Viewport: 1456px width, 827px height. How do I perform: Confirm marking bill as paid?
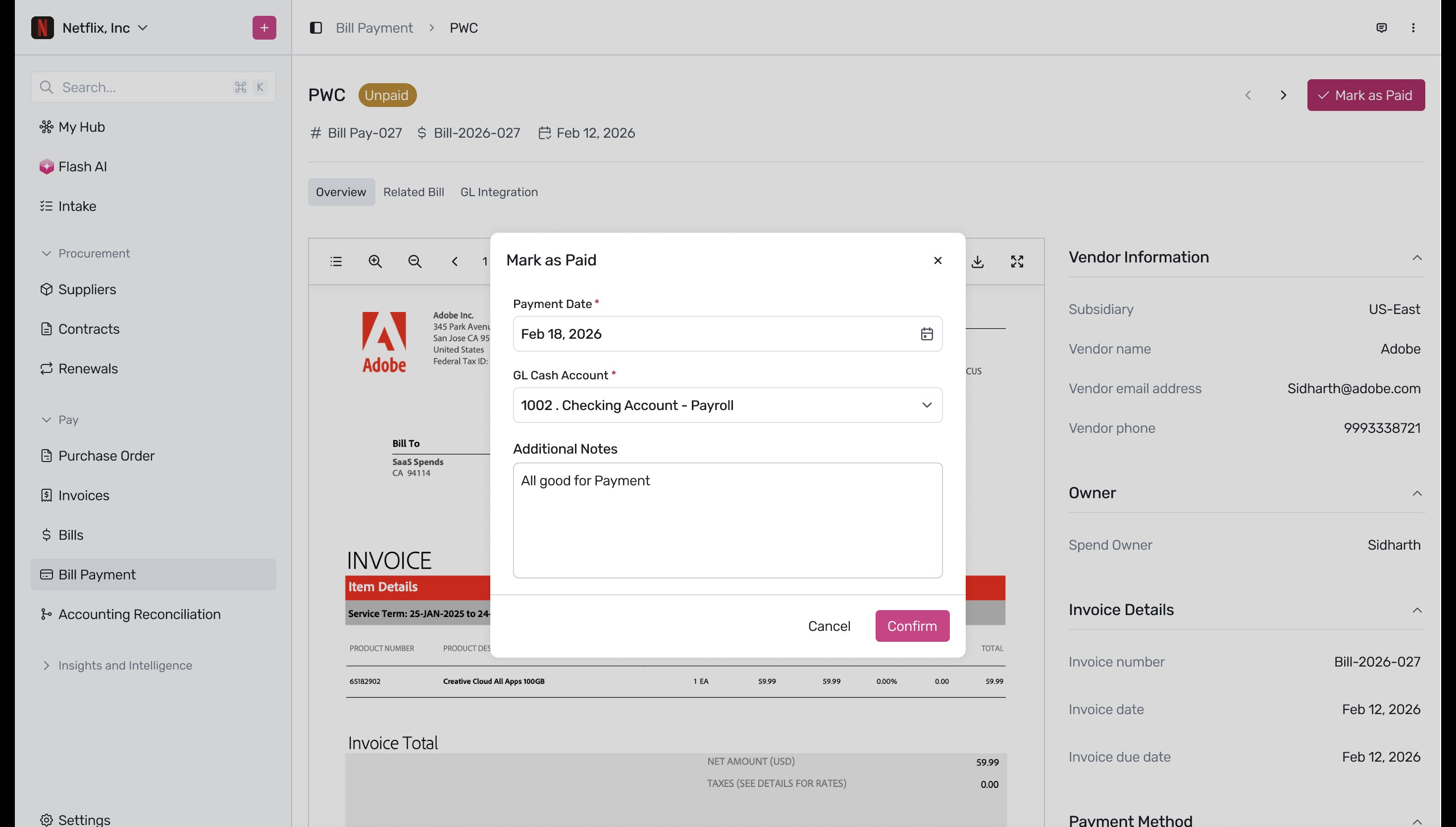pyautogui.click(x=912, y=626)
